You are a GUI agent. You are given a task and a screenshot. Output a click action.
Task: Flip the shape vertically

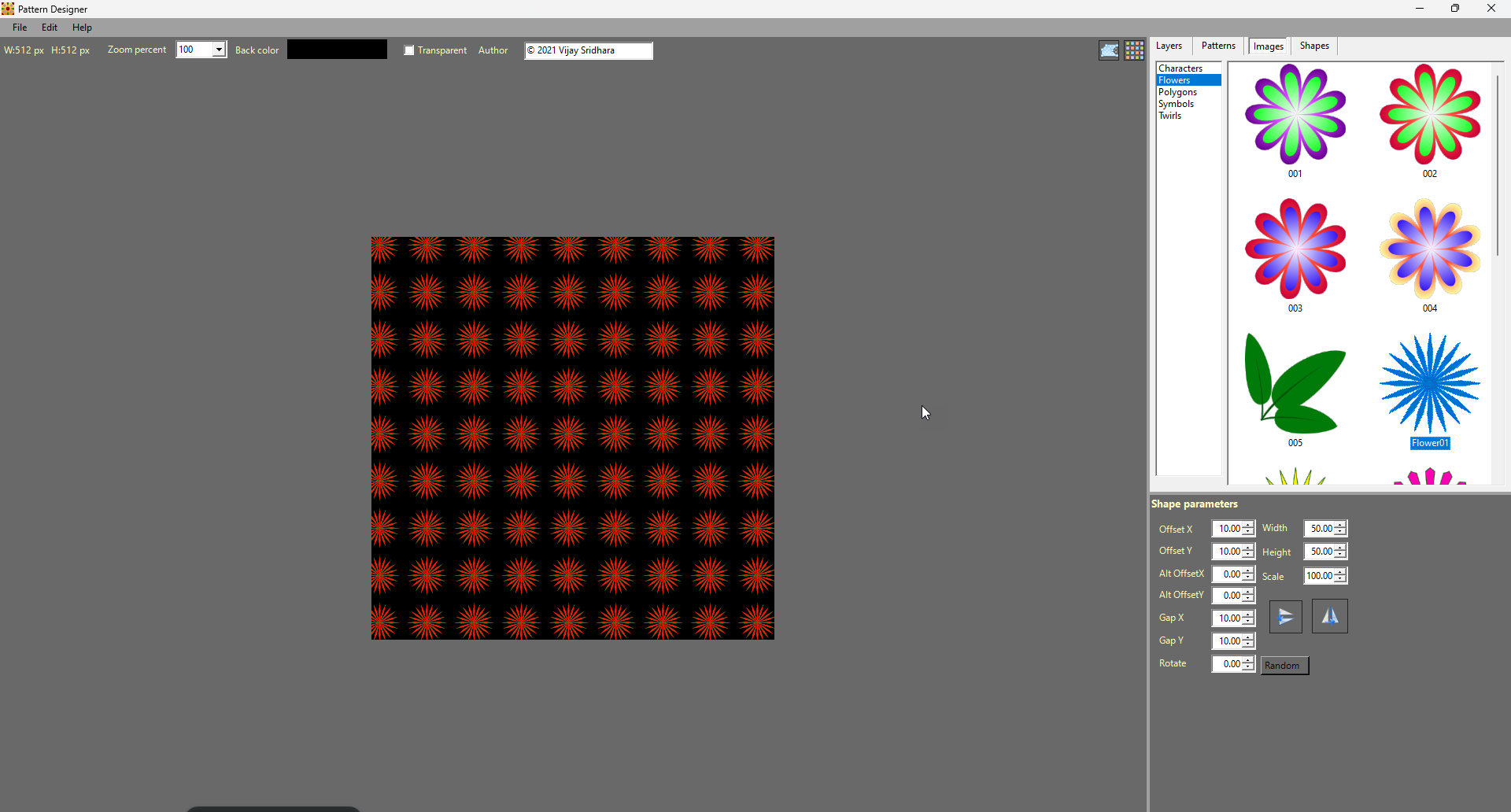1285,617
